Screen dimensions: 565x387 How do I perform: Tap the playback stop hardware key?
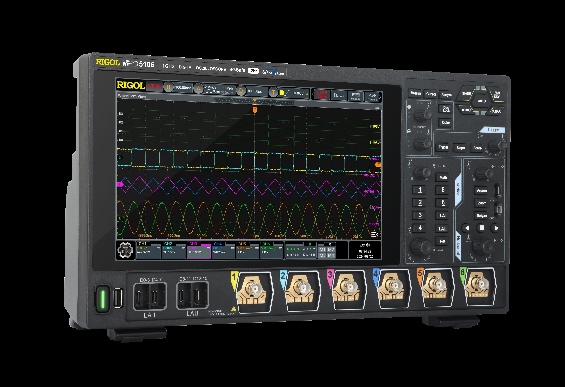(481, 228)
